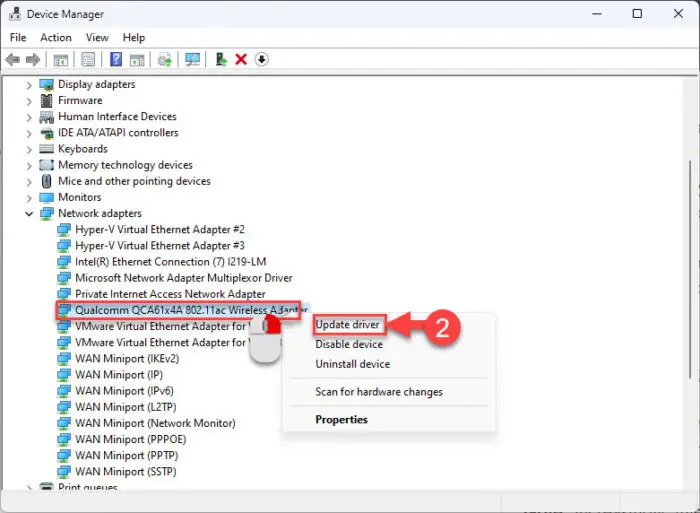Click the Back arrow toolbar icon

click(x=13, y=59)
